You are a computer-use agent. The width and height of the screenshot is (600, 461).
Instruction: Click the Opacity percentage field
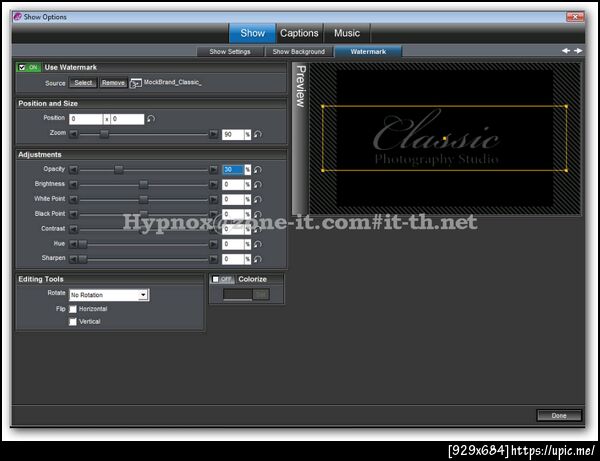pyautogui.click(x=233, y=169)
